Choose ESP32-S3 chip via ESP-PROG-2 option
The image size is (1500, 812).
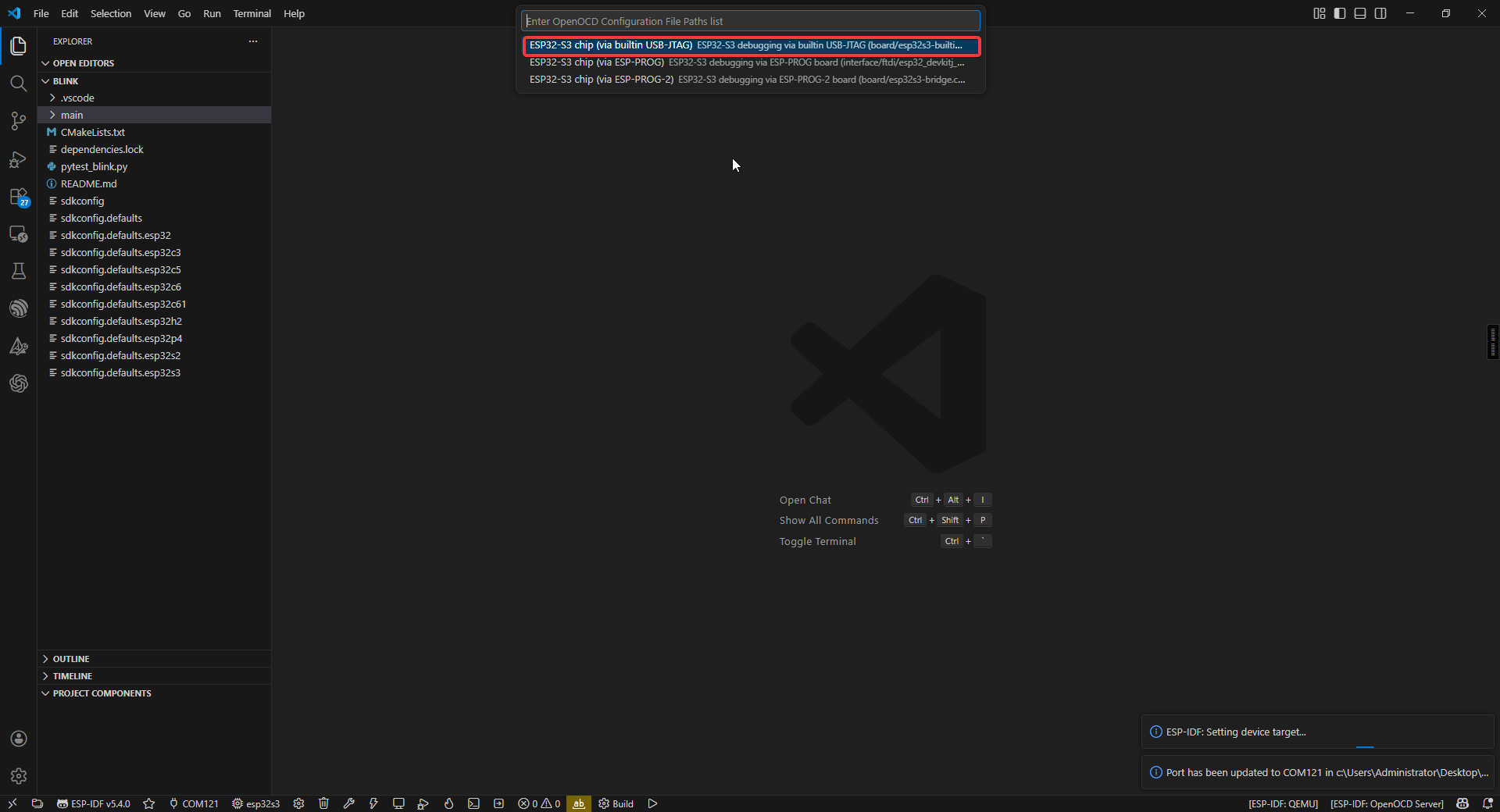pos(750,80)
